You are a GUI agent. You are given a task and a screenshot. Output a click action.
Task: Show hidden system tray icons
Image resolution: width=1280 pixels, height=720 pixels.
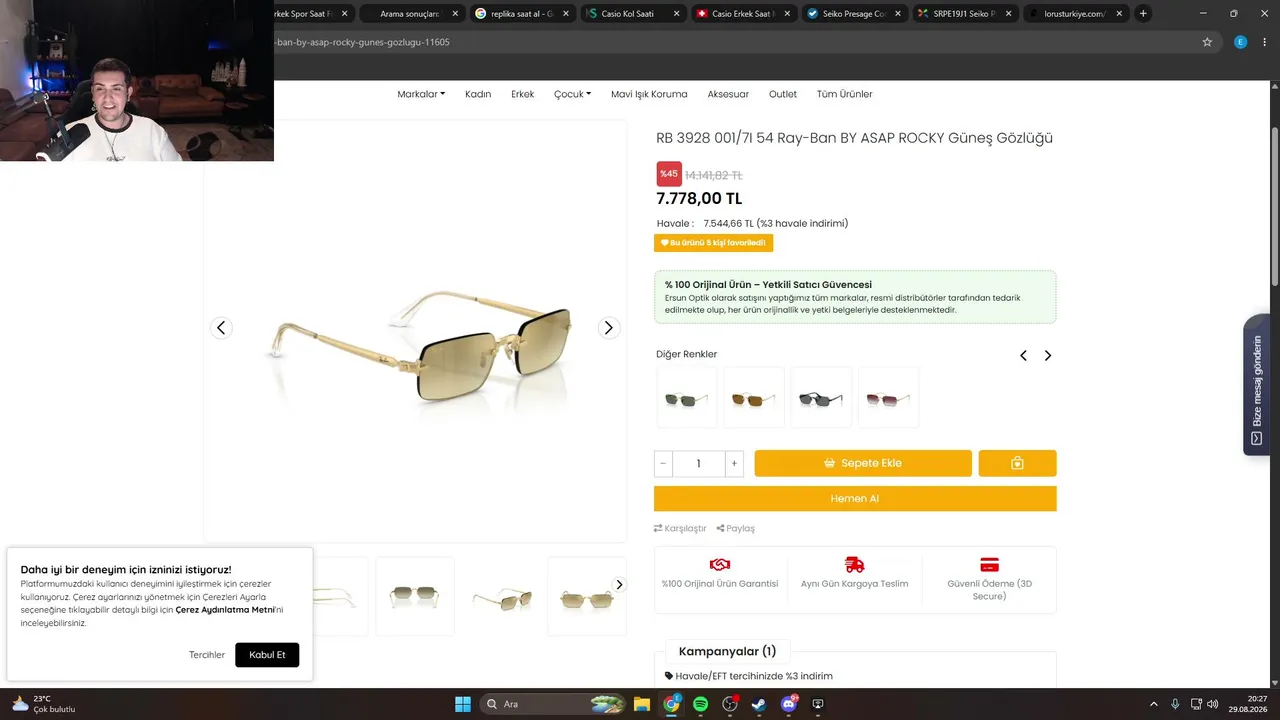(x=1153, y=704)
